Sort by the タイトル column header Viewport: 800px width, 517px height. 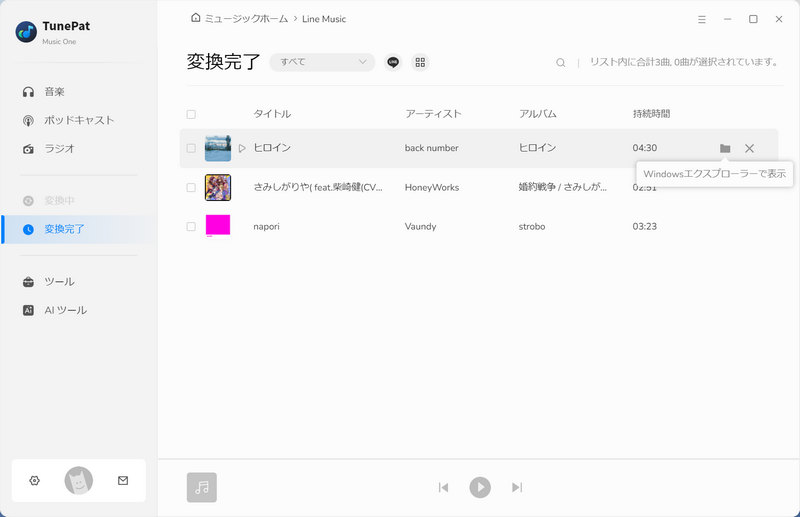(272, 114)
